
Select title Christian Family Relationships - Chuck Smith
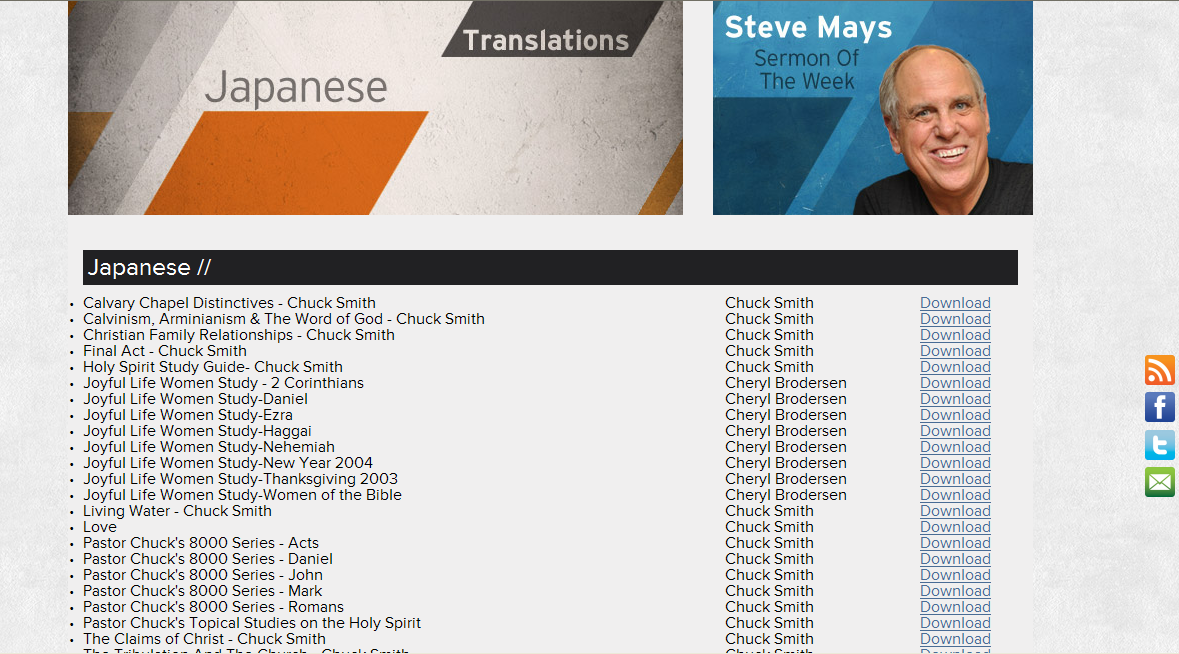point(238,335)
